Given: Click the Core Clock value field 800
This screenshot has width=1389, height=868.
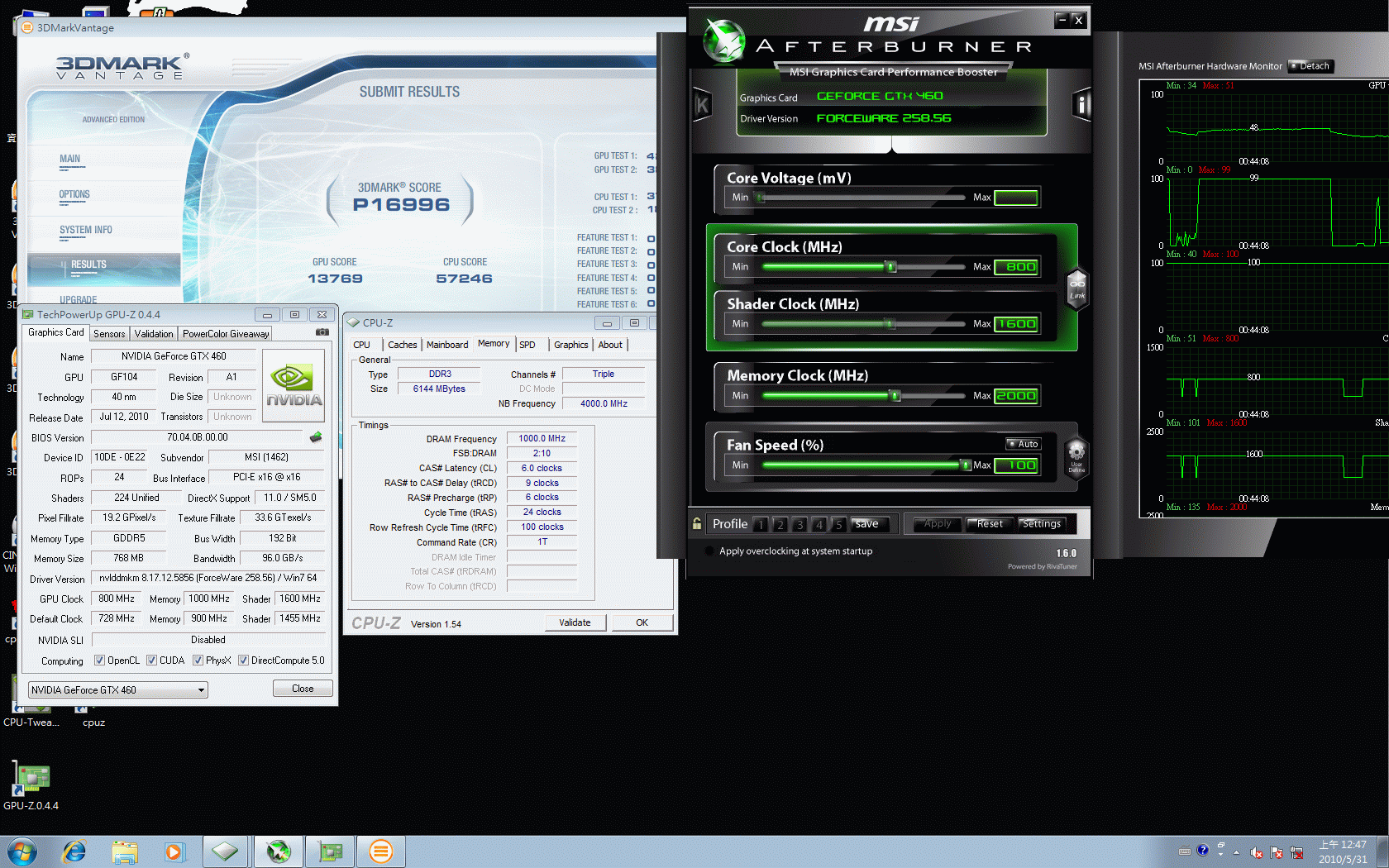Looking at the screenshot, I should [1016, 266].
